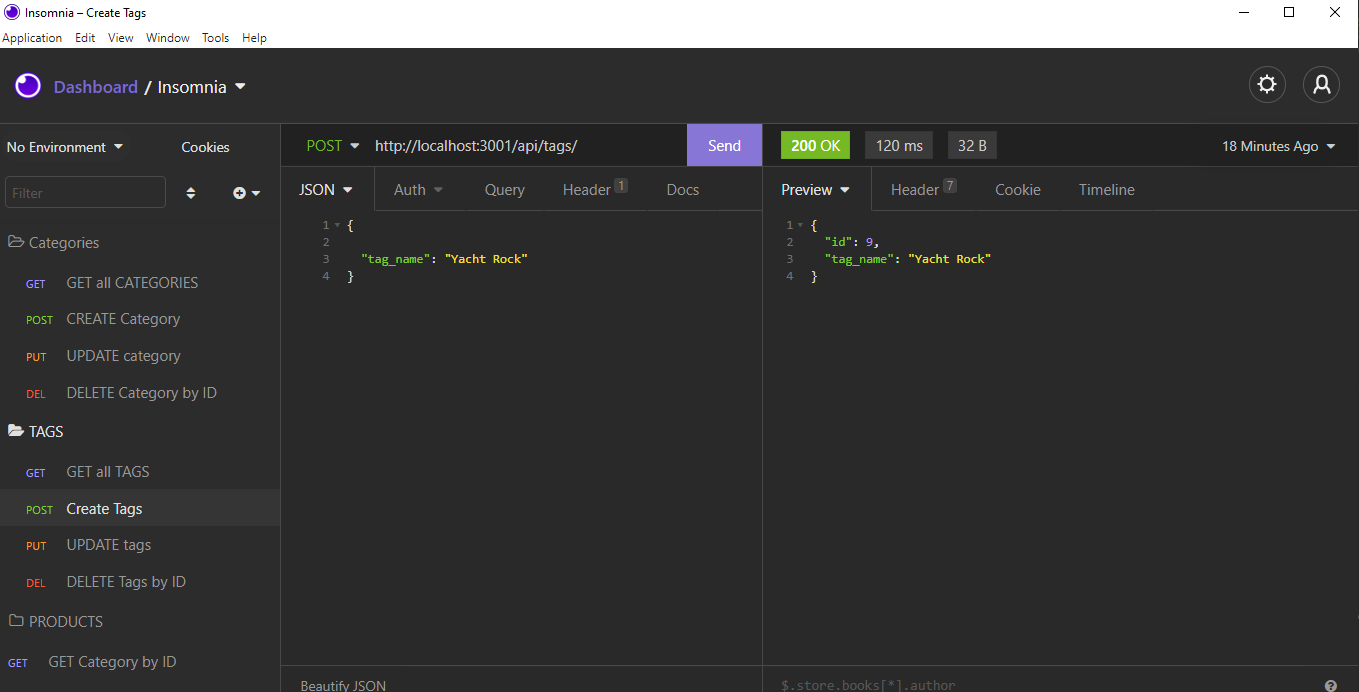
Task: Click the request Filter input field
Action: tap(85, 192)
